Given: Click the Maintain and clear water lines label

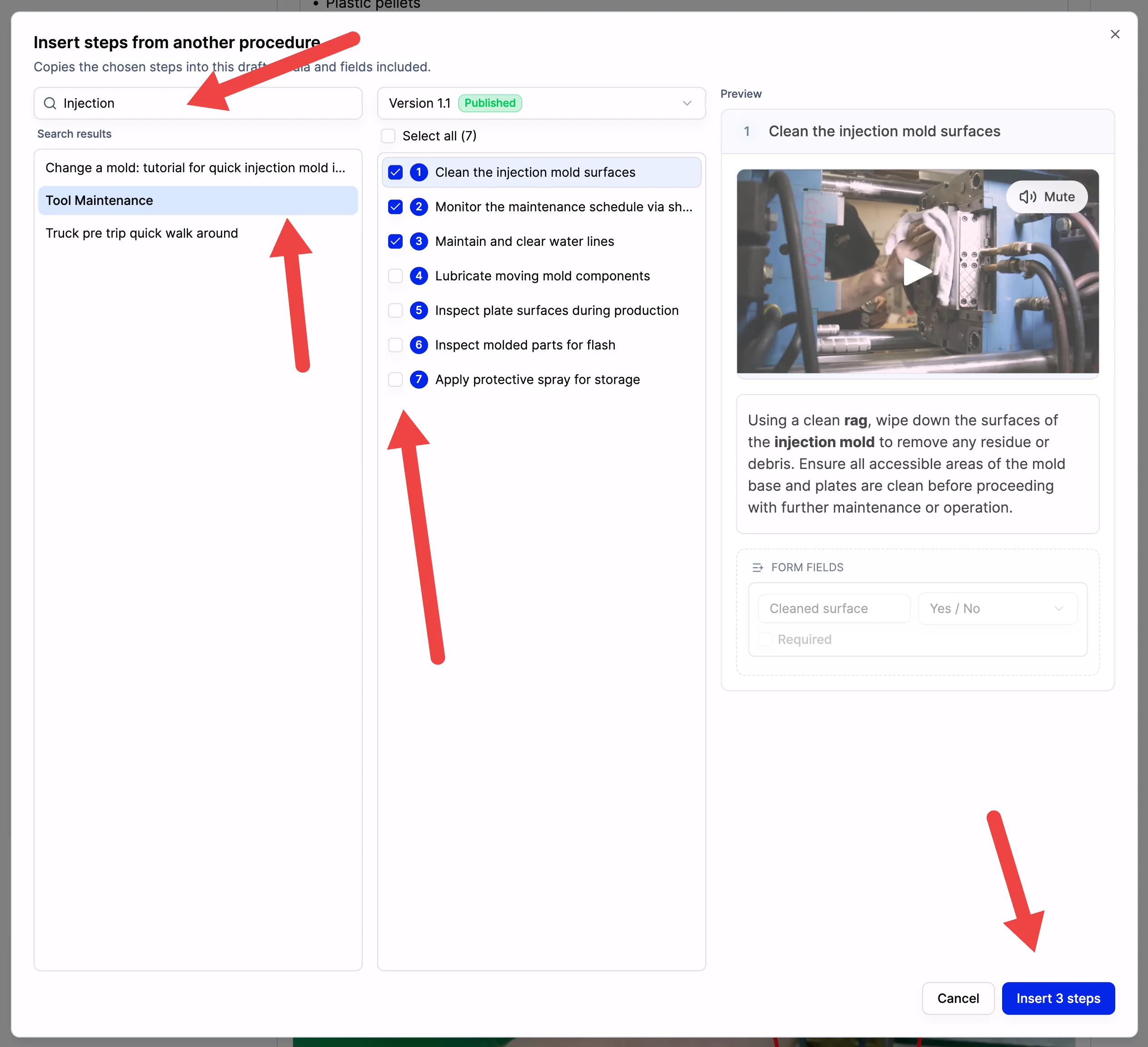Looking at the screenshot, I should (x=524, y=241).
